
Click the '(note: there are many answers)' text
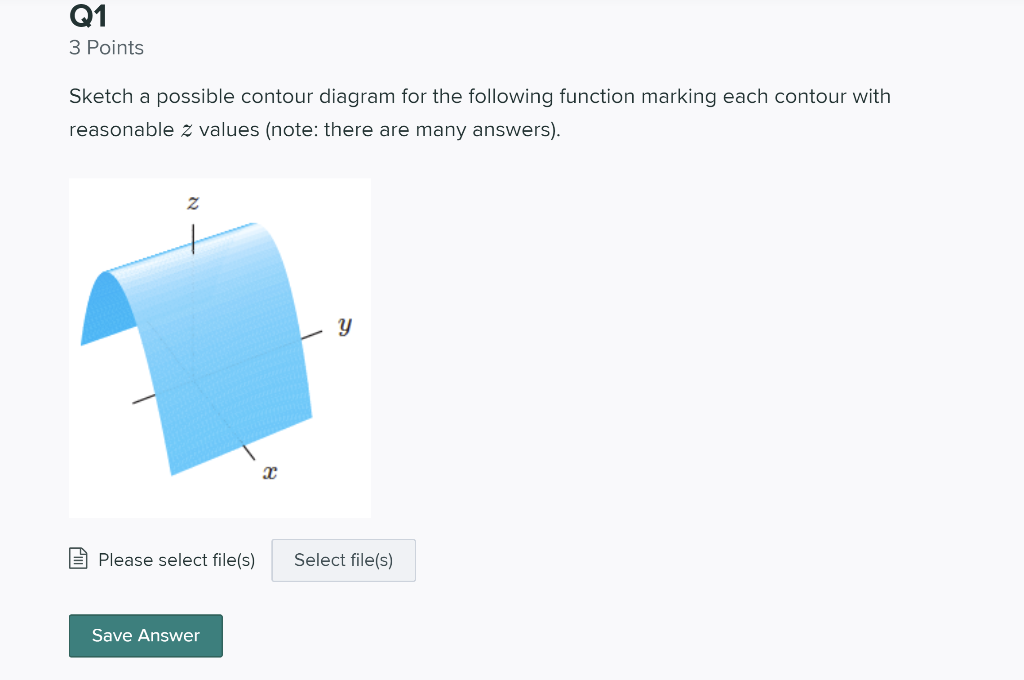[413, 130]
